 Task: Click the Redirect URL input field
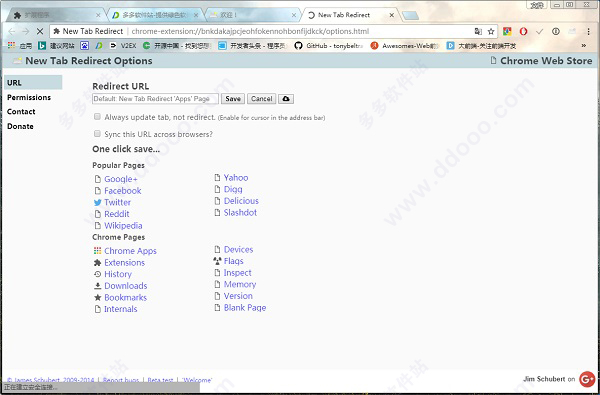click(x=155, y=99)
